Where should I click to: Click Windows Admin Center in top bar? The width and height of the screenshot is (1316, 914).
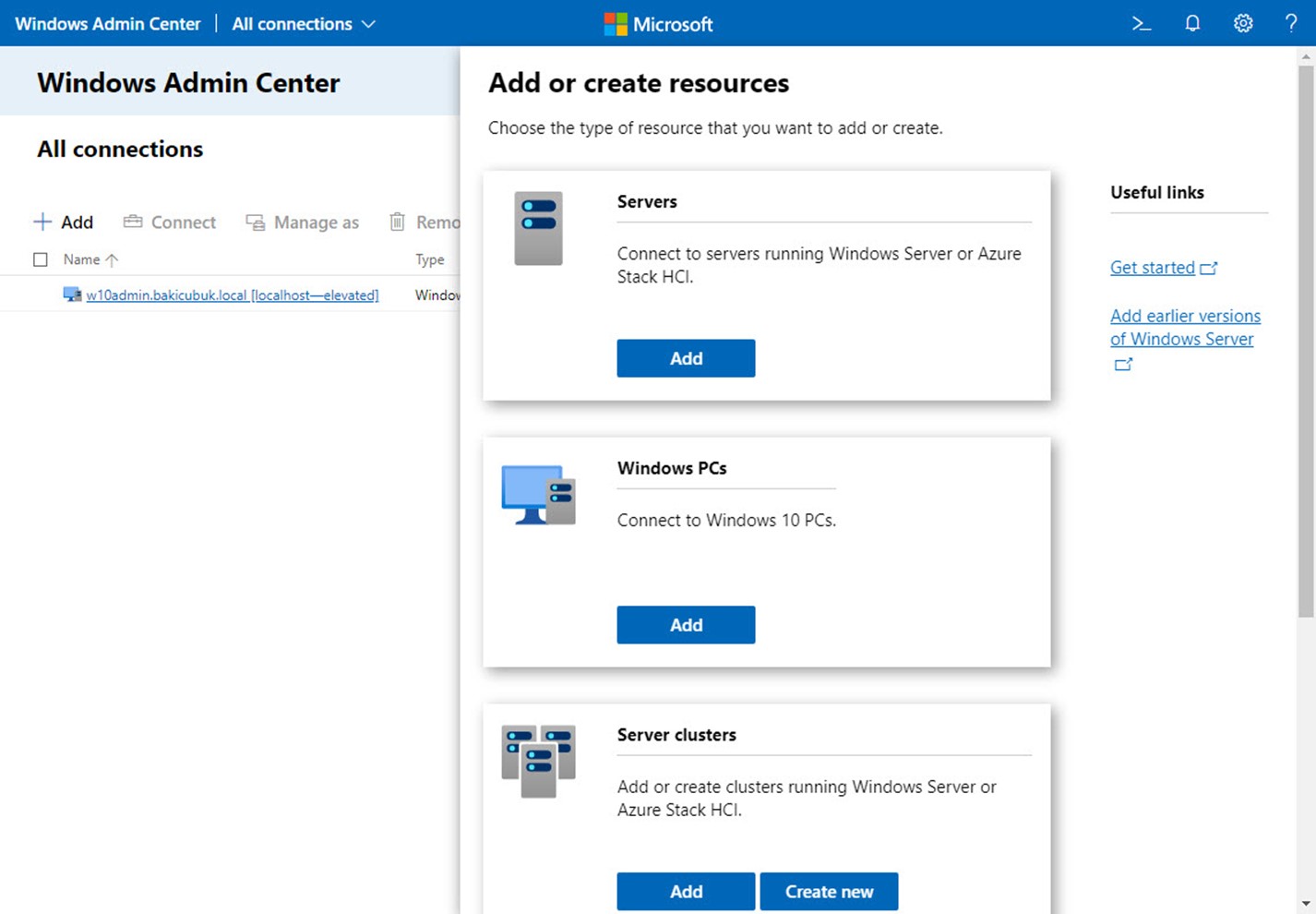click(108, 24)
